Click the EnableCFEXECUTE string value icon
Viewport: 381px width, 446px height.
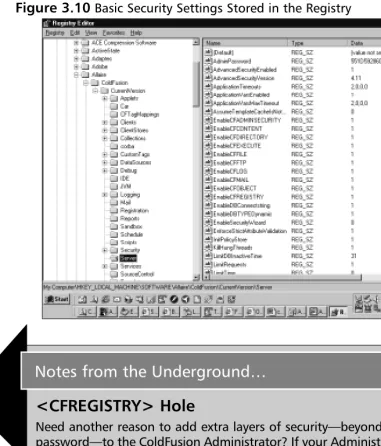point(208,146)
